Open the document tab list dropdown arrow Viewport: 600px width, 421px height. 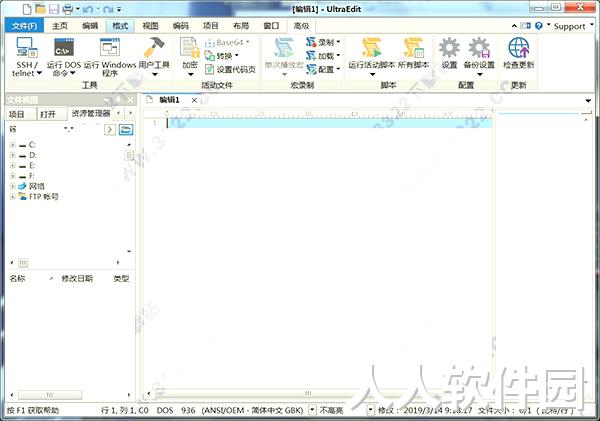coord(588,101)
